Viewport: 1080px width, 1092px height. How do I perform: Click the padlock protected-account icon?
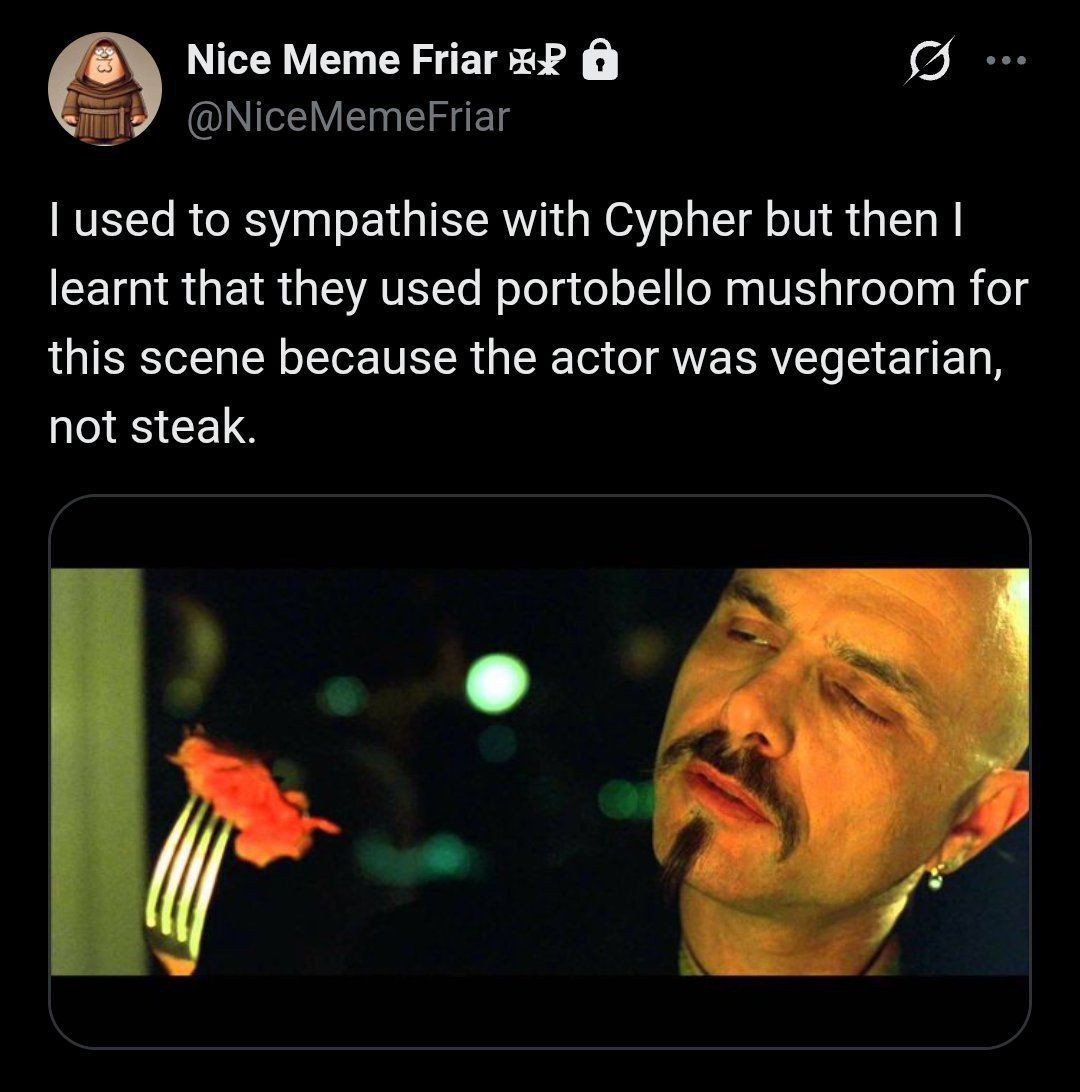click(x=600, y=60)
